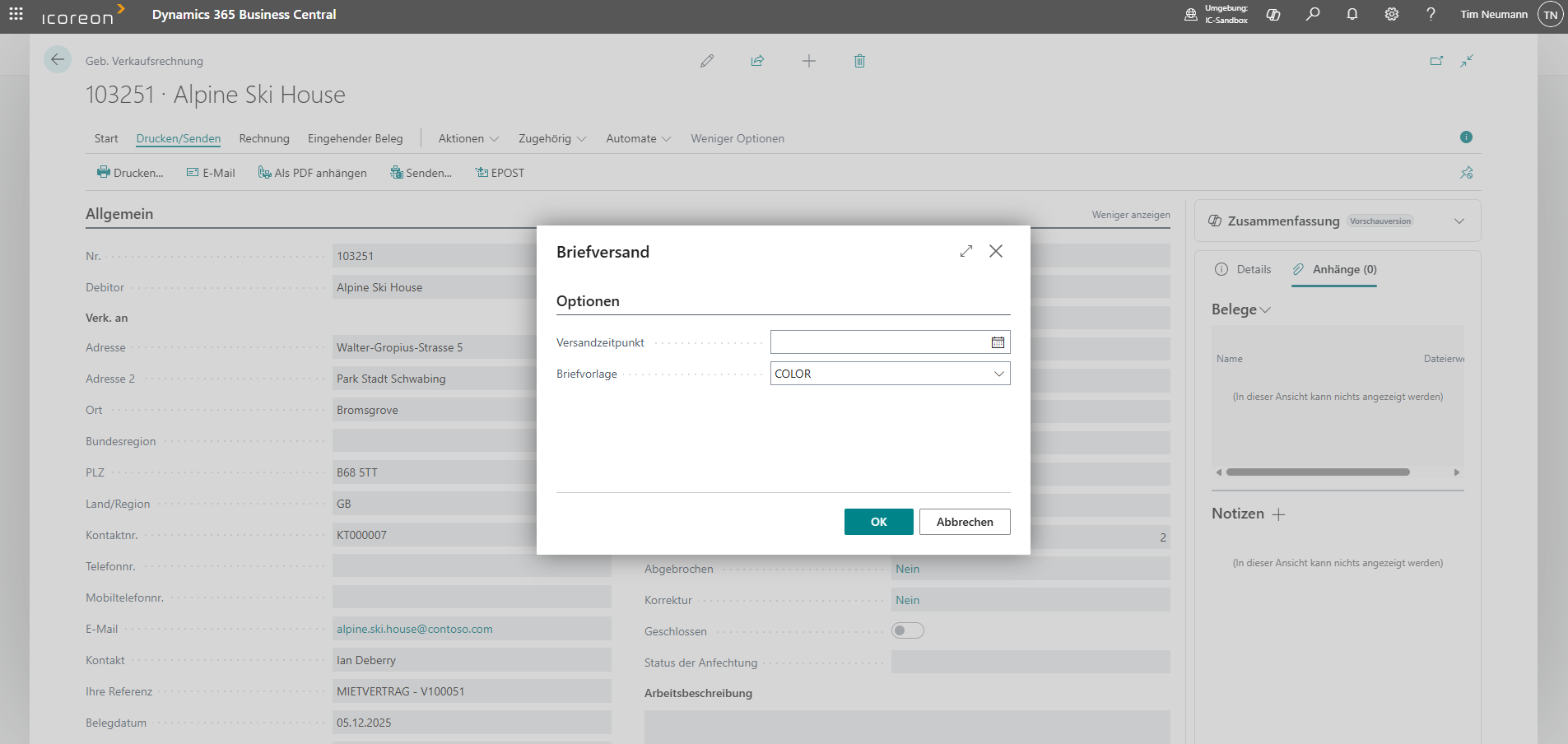This screenshot has width=1568, height=744.
Task: Click the share icon in header
Action: (757, 61)
